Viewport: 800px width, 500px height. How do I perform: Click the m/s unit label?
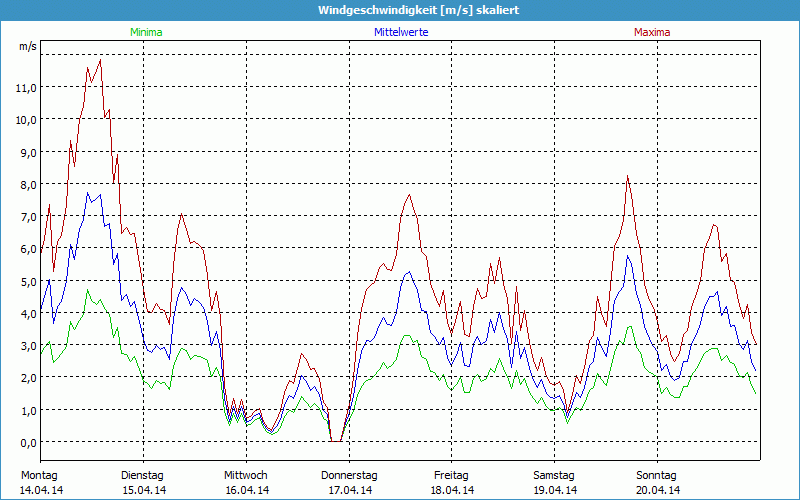27,47
